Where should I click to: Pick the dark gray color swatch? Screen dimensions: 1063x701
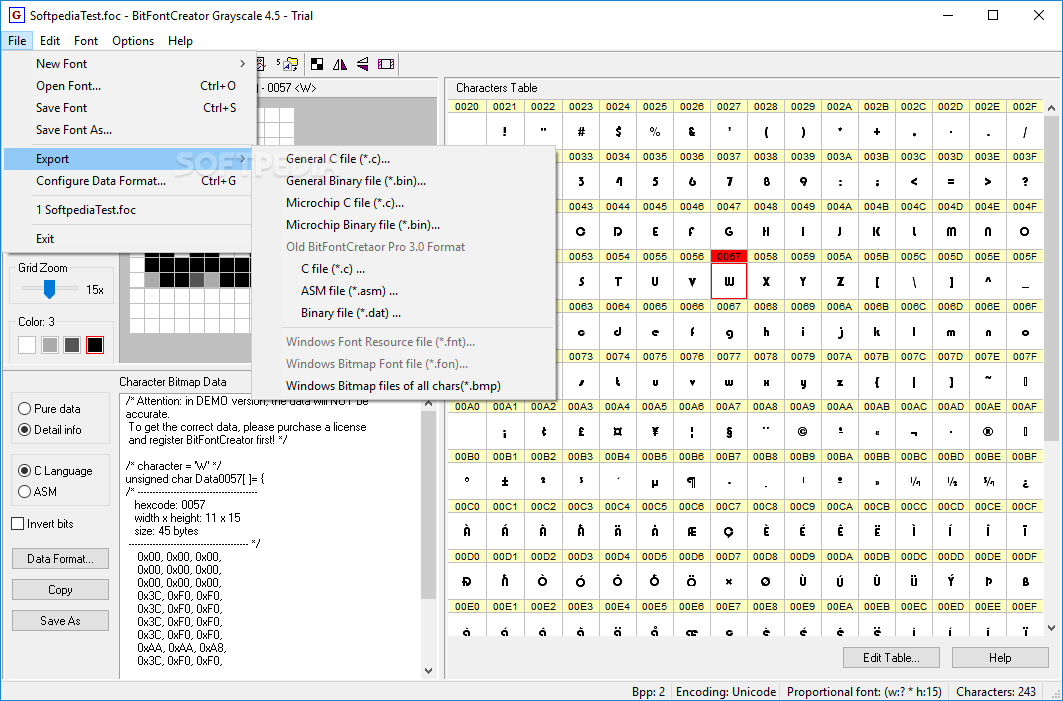72,345
